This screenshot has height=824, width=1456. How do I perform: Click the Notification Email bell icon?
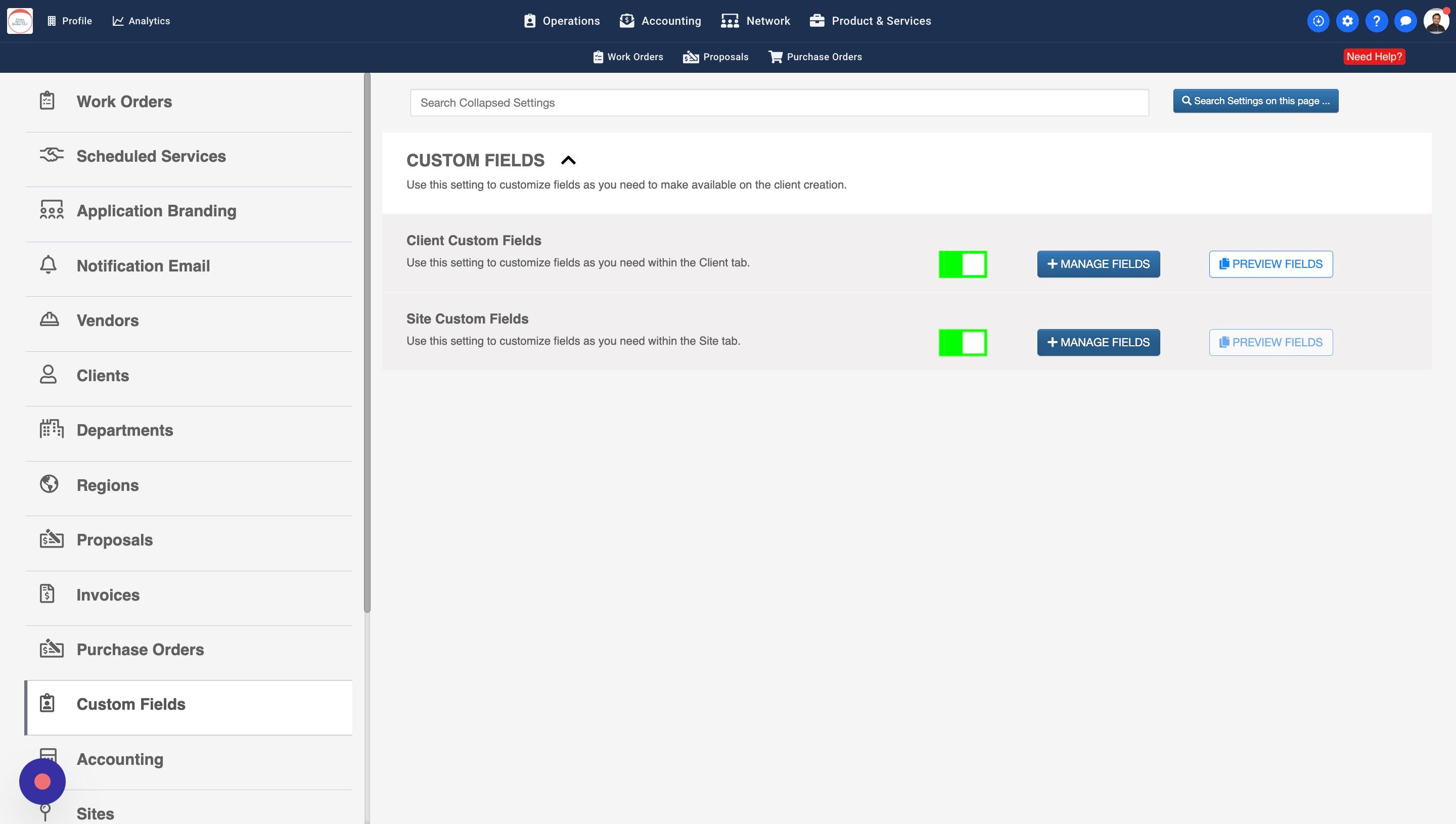point(48,265)
